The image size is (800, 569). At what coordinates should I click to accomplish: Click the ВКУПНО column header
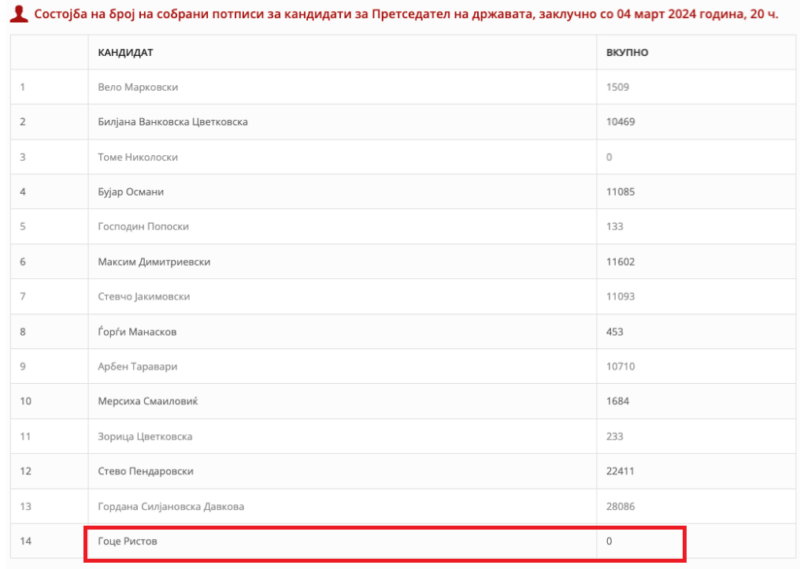point(627,52)
